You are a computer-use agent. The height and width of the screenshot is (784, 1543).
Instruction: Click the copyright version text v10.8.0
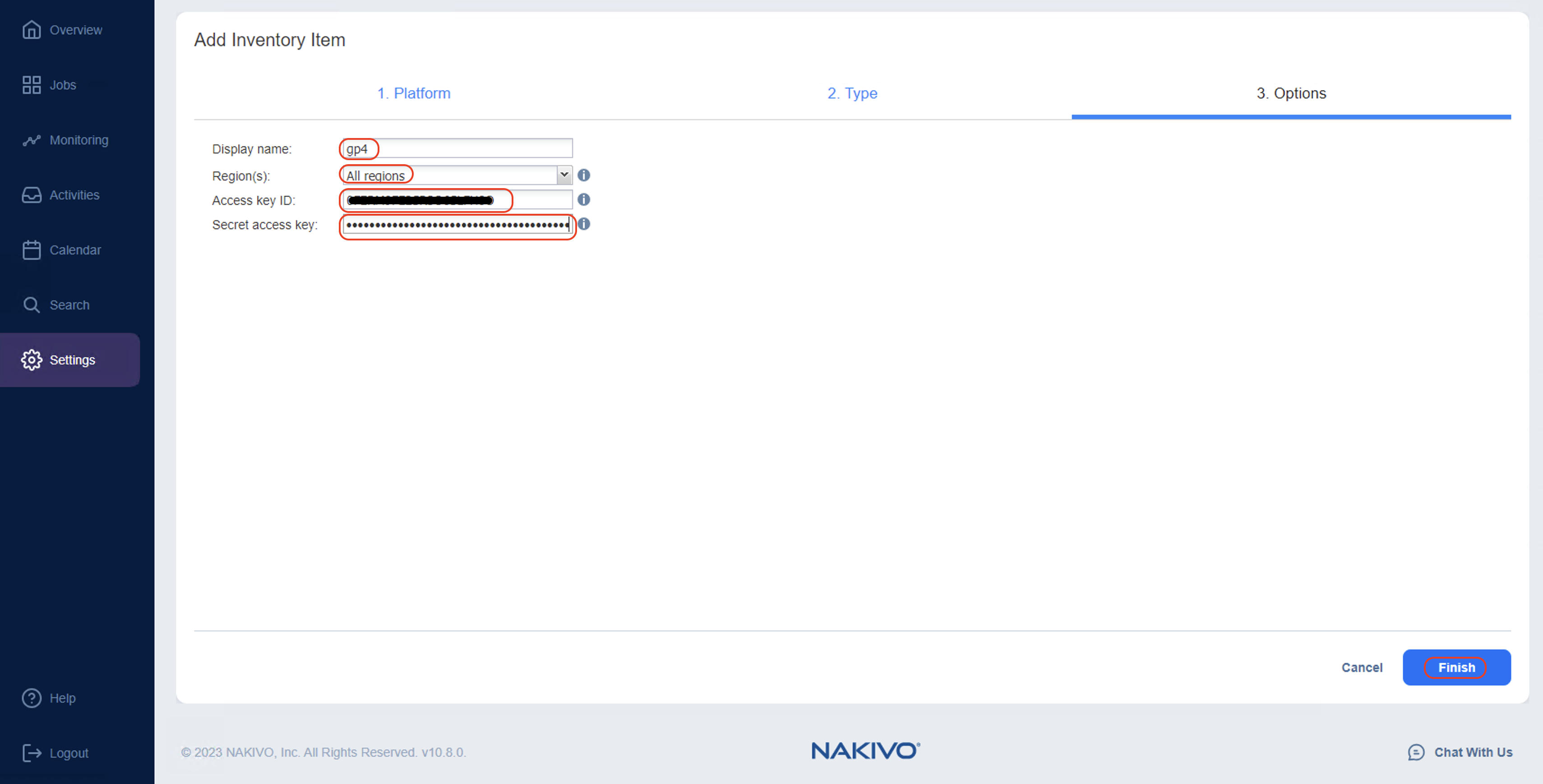[443, 752]
